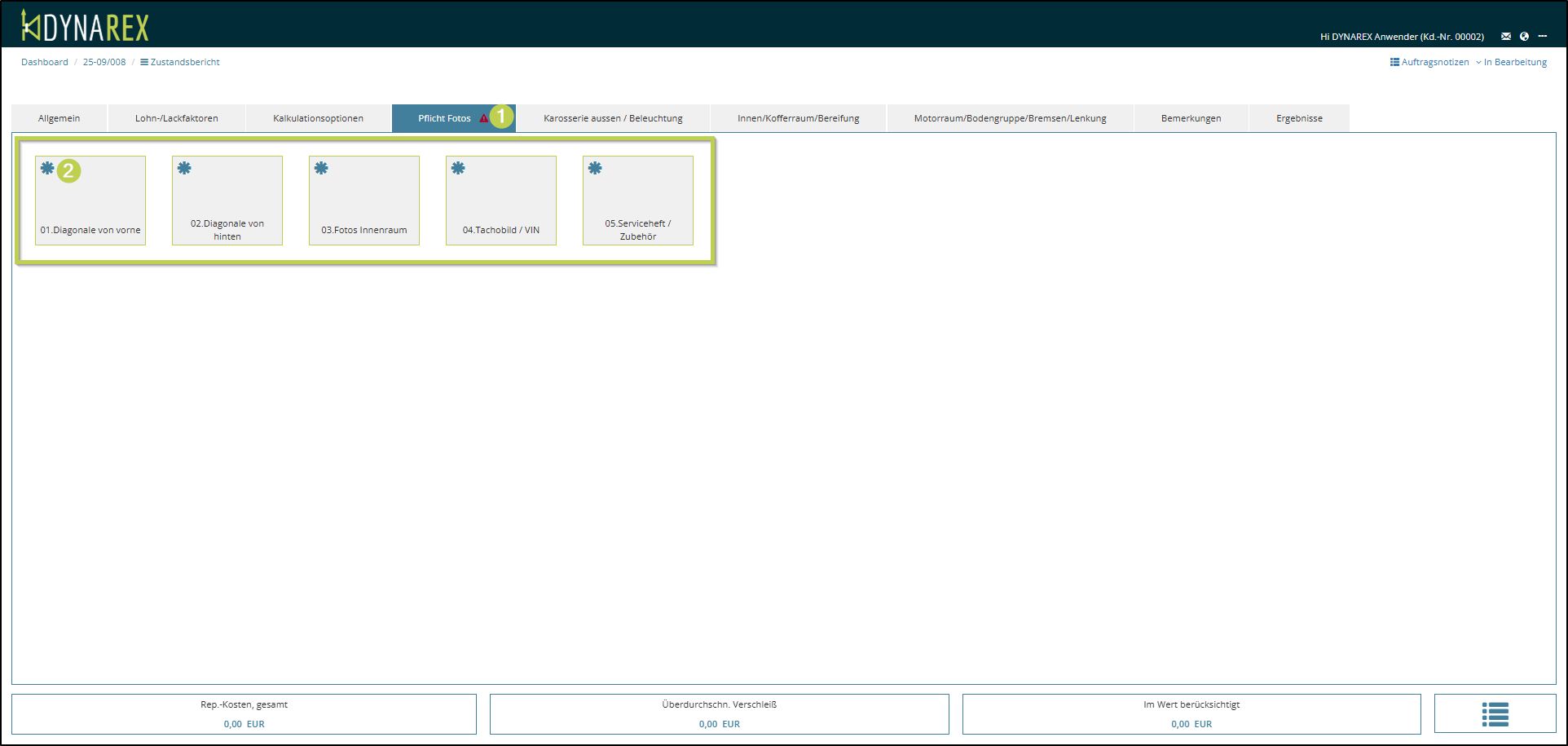
Task: Open the three-dot more menu
Action: [1543, 37]
